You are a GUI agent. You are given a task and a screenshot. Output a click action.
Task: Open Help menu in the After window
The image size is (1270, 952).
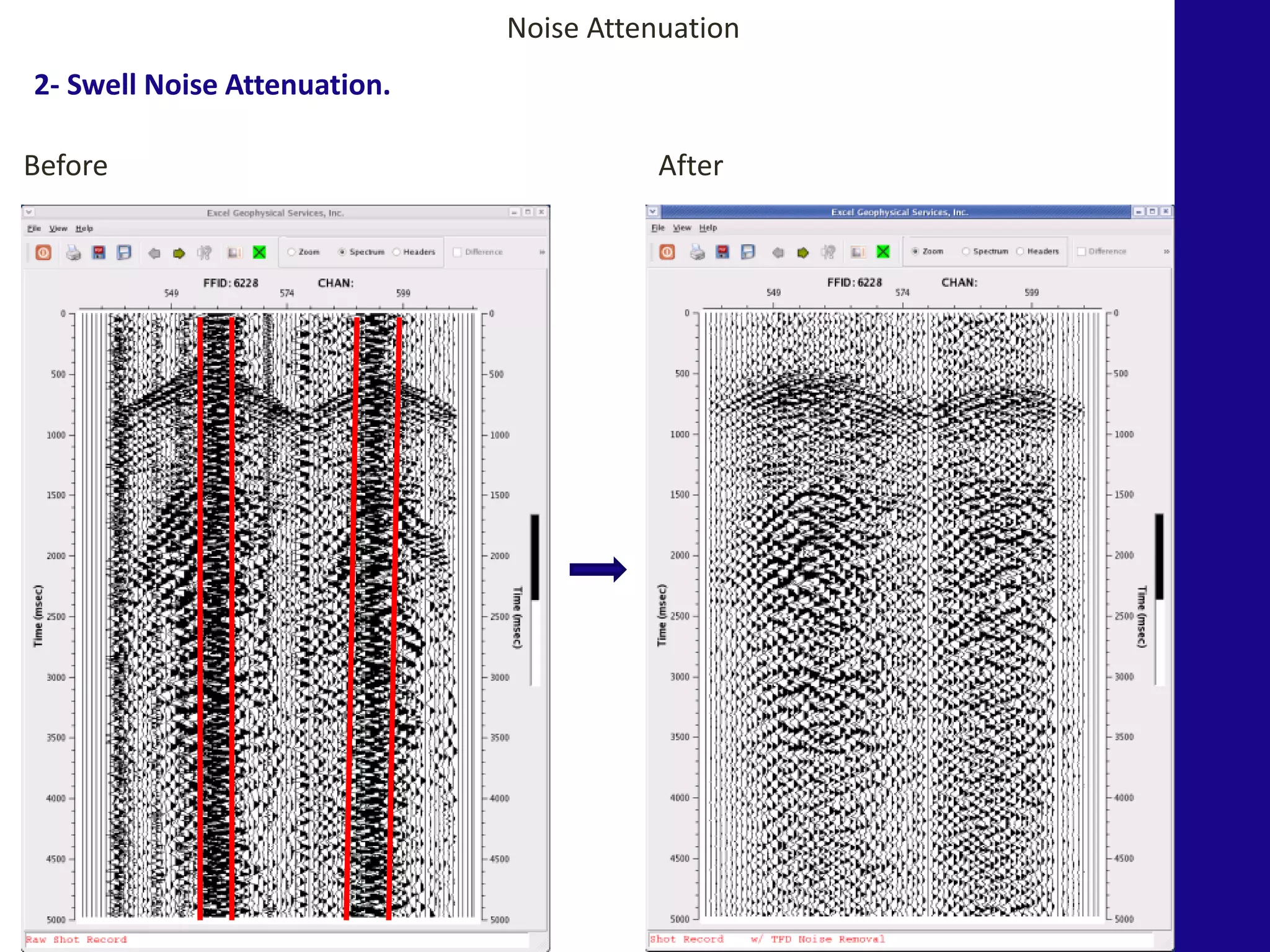708,228
